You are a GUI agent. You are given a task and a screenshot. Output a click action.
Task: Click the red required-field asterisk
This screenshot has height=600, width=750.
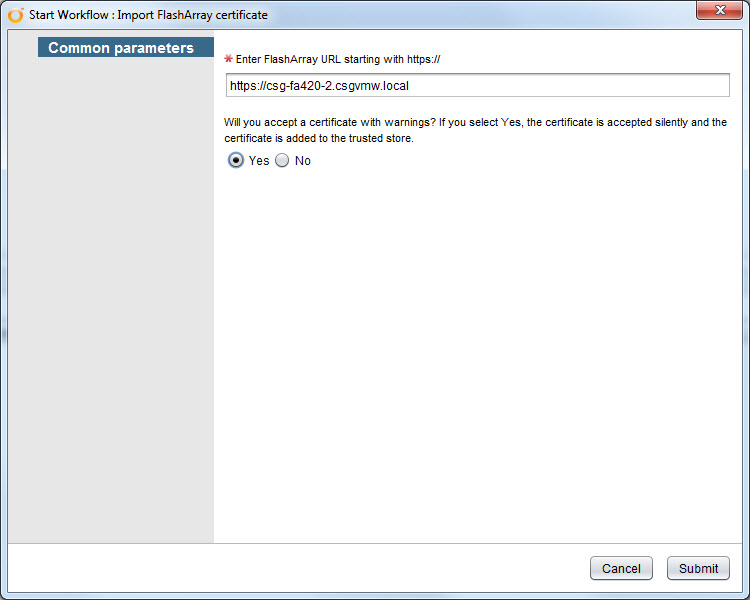pyautogui.click(x=228, y=59)
